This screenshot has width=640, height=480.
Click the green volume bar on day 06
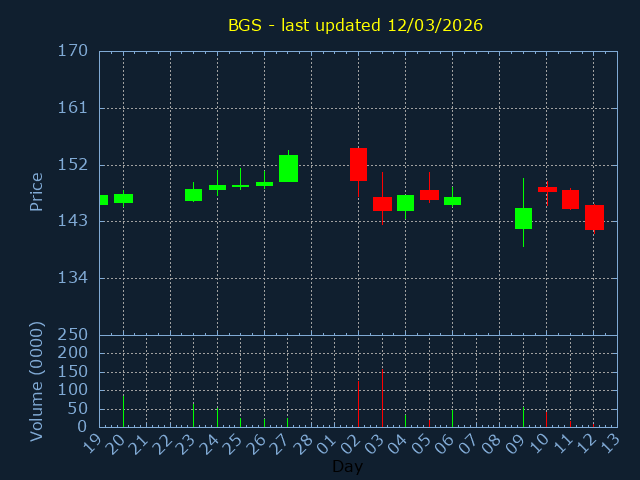point(452,418)
